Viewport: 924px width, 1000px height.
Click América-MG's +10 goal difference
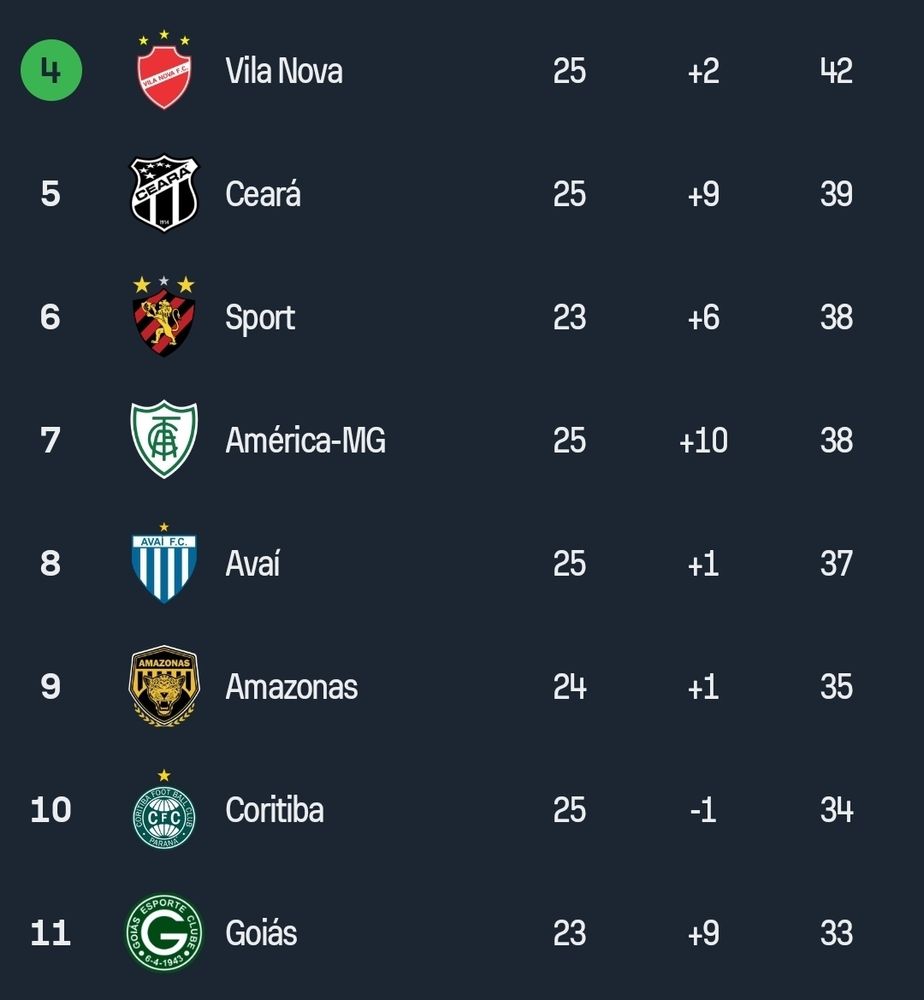[703, 440]
